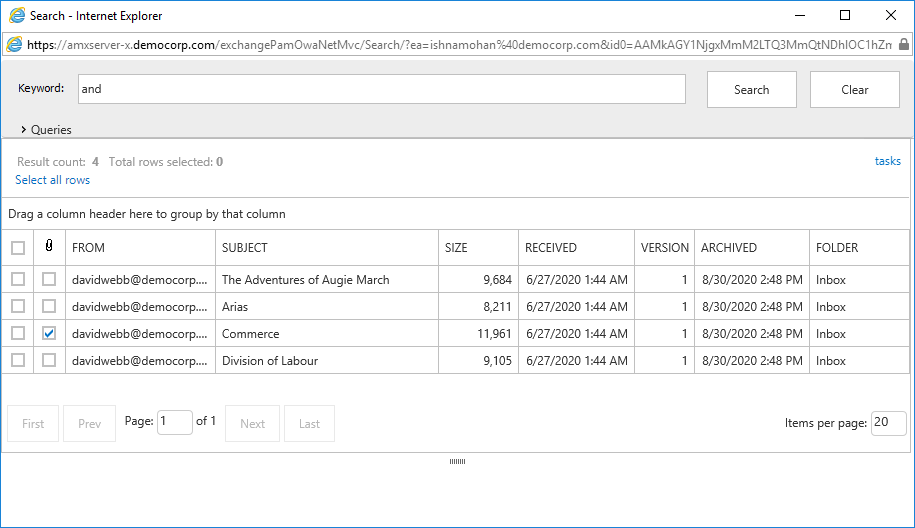Click in the Keyword text field

pyautogui.click(x=381, y=89)
